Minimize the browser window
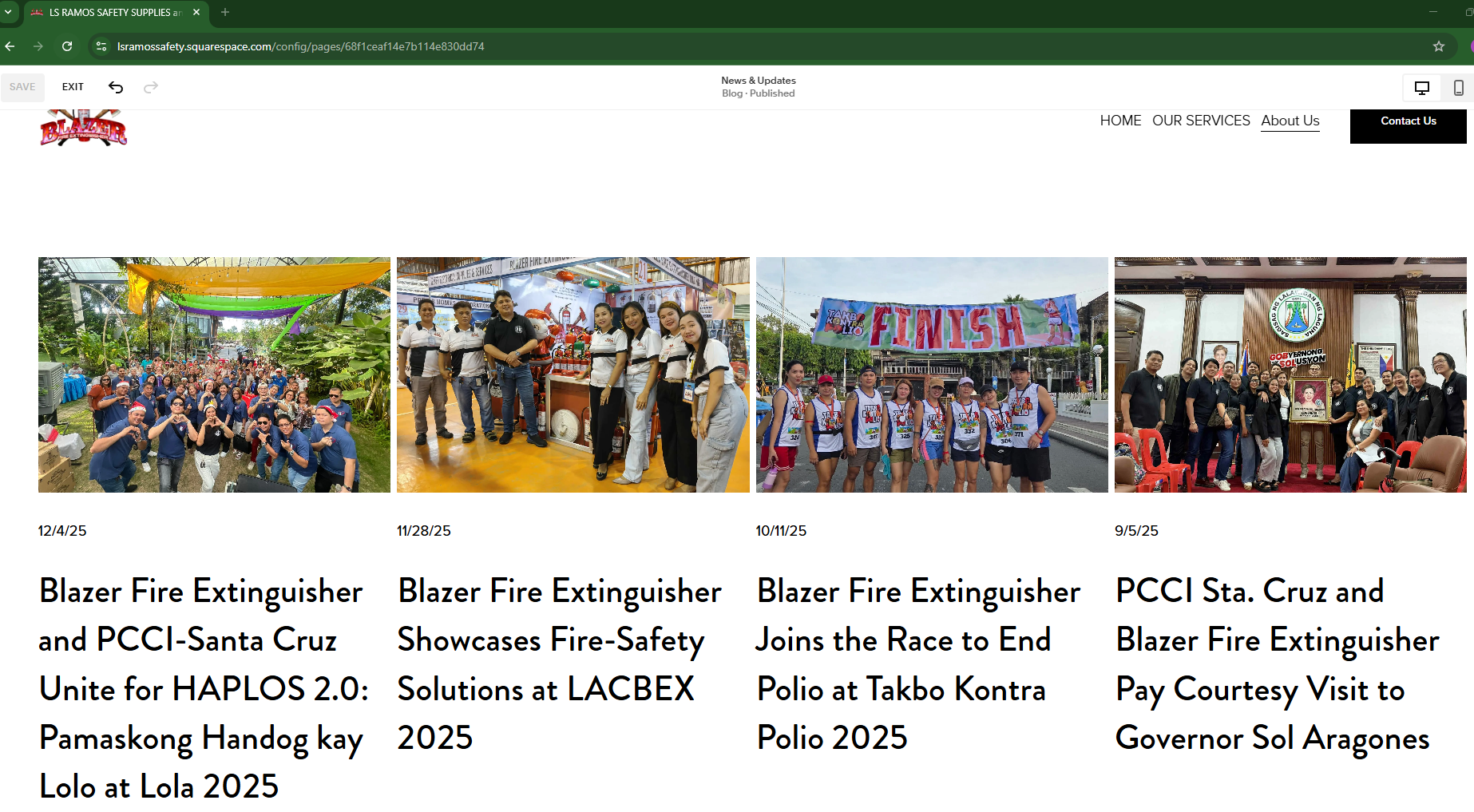Screen dimensions: 1474x812 click(1433, 12)
